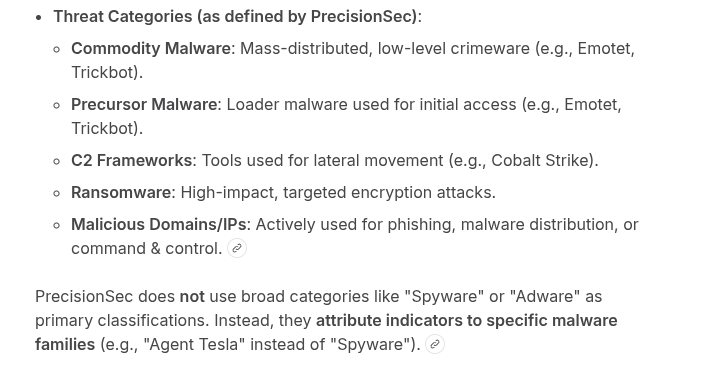Click the phrase "Loader malware used for initial access"
Screen dimensions: 703x365
(x=371, y=104)
